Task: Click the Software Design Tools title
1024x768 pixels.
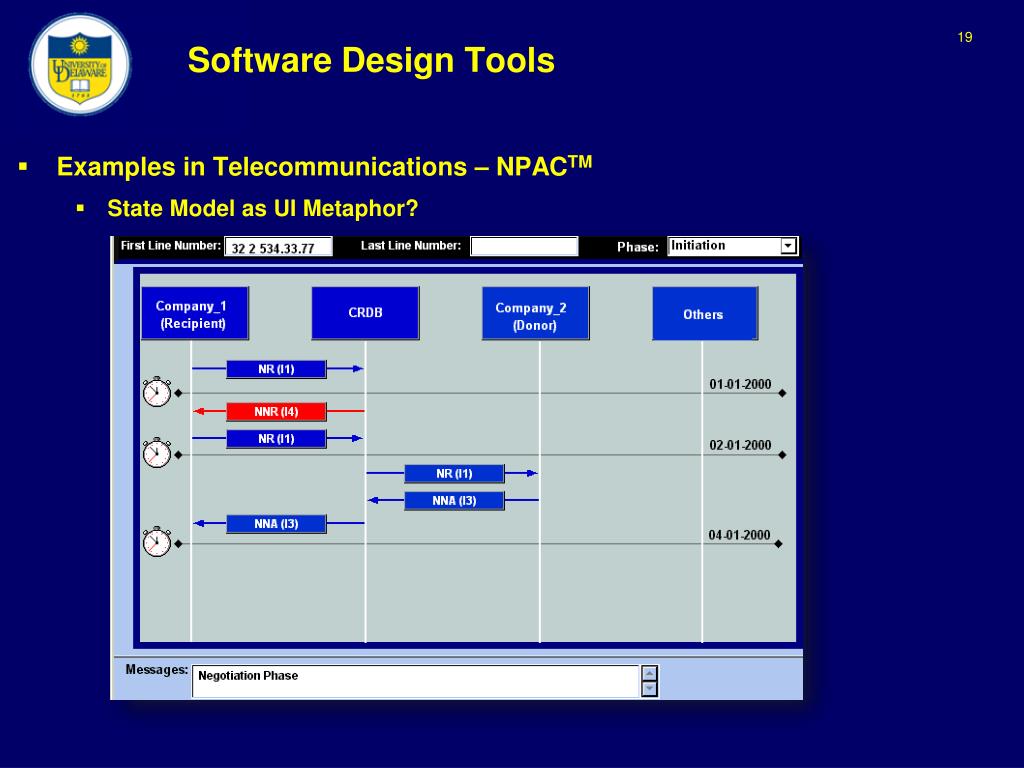Action: point(371,60)
